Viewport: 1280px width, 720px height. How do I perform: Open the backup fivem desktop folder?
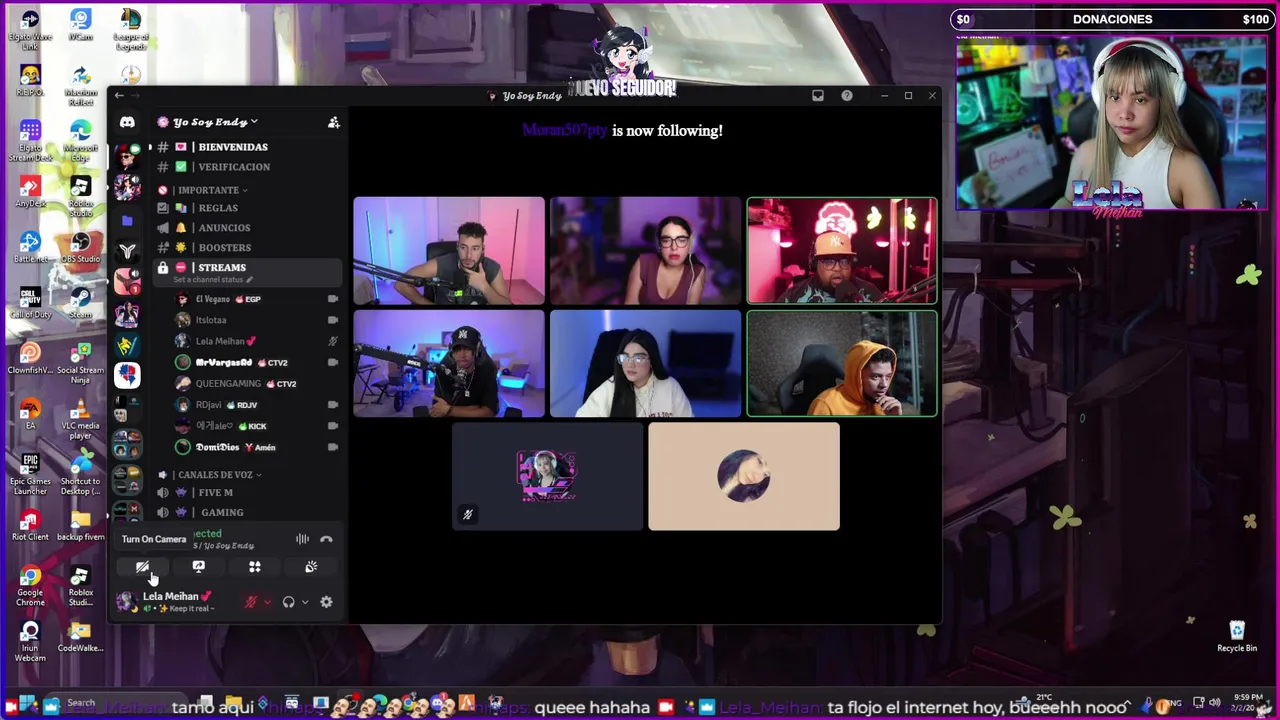tap(80, 526)
